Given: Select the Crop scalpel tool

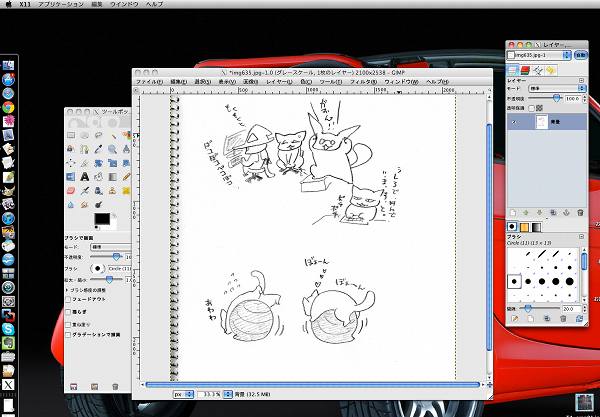Looking at the screenshot, I should point(85,163).
